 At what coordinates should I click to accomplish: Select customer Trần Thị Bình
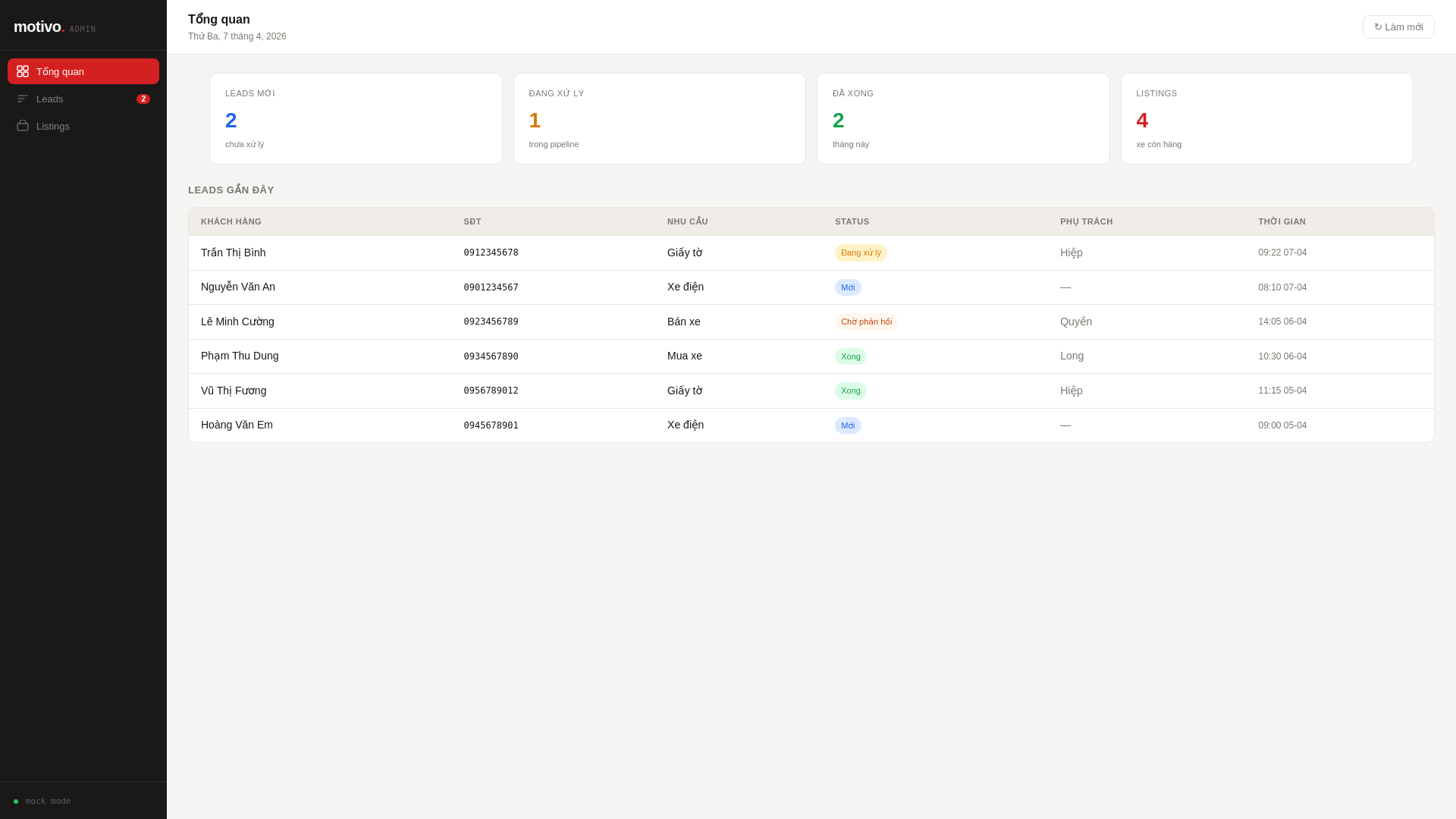point(234,253)
